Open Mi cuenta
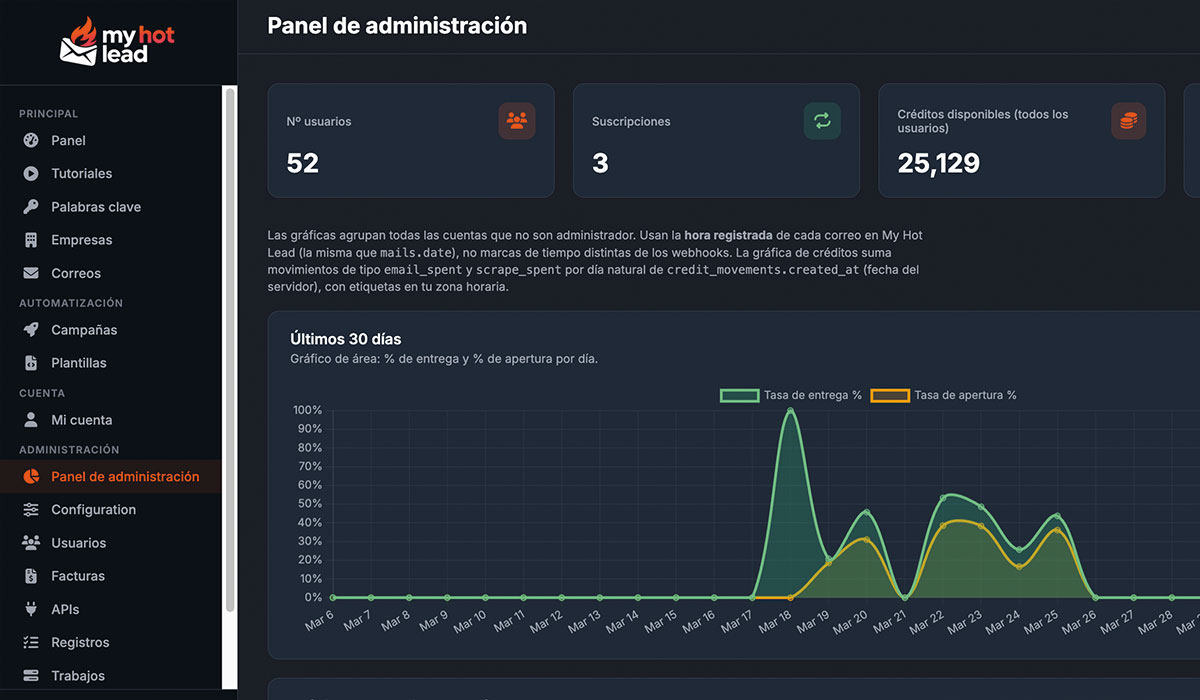Viewport: 1200px width, 700px height. tap(111, 420)
